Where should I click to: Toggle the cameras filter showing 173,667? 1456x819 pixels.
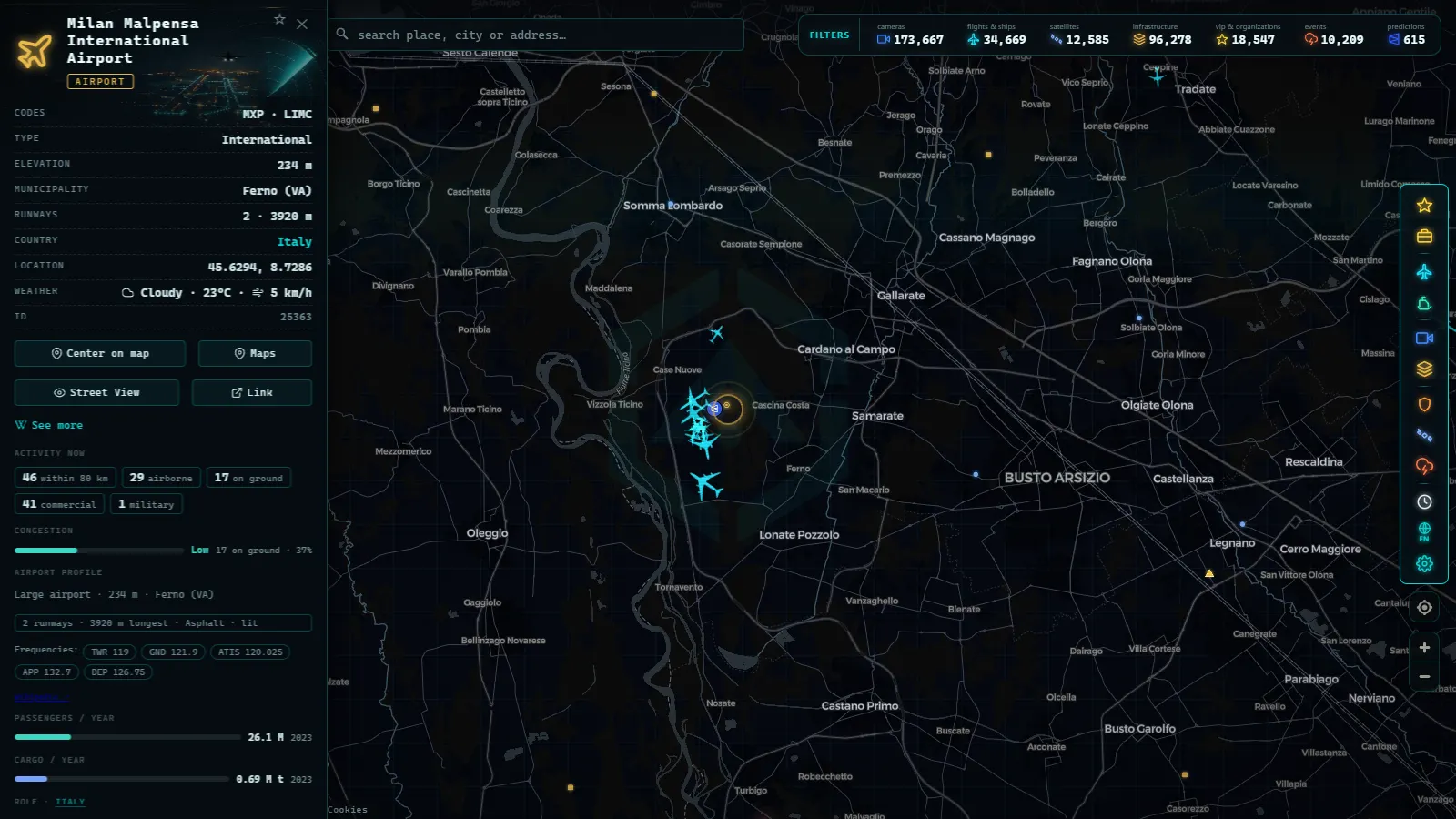[x=910, y=35]
